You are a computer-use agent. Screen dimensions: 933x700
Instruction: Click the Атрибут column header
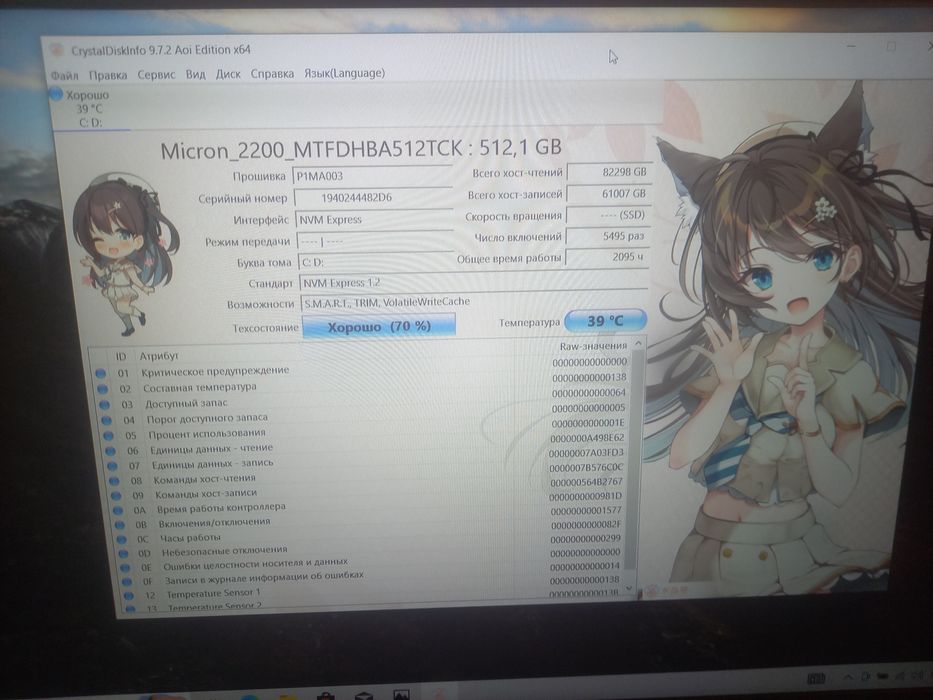tap(159, 356)
